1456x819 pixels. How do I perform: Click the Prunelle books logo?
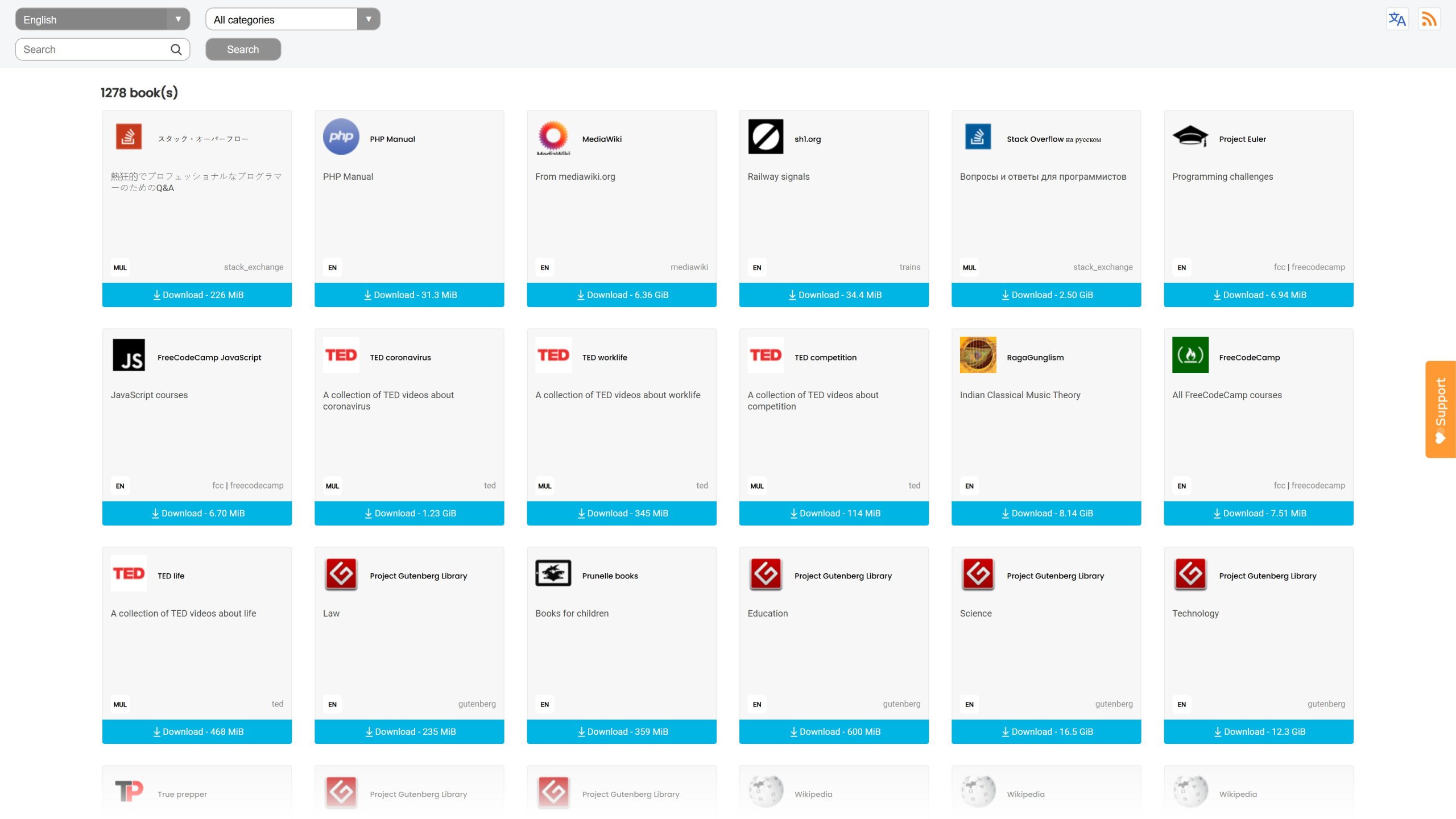pyautogui.click(x=553, y=573)
